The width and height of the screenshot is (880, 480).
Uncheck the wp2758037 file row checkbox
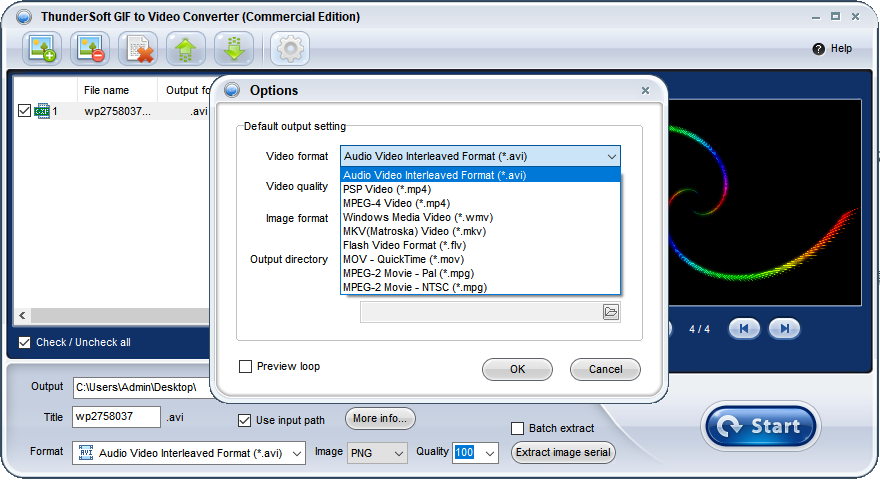coord(24,111)
